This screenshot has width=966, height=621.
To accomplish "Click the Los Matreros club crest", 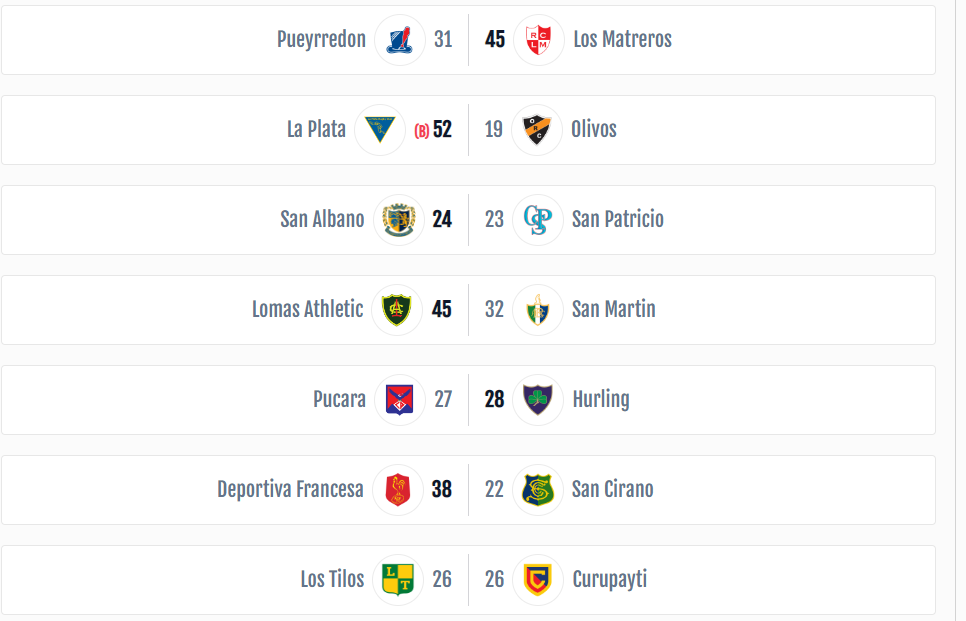I will coord(538,40).
